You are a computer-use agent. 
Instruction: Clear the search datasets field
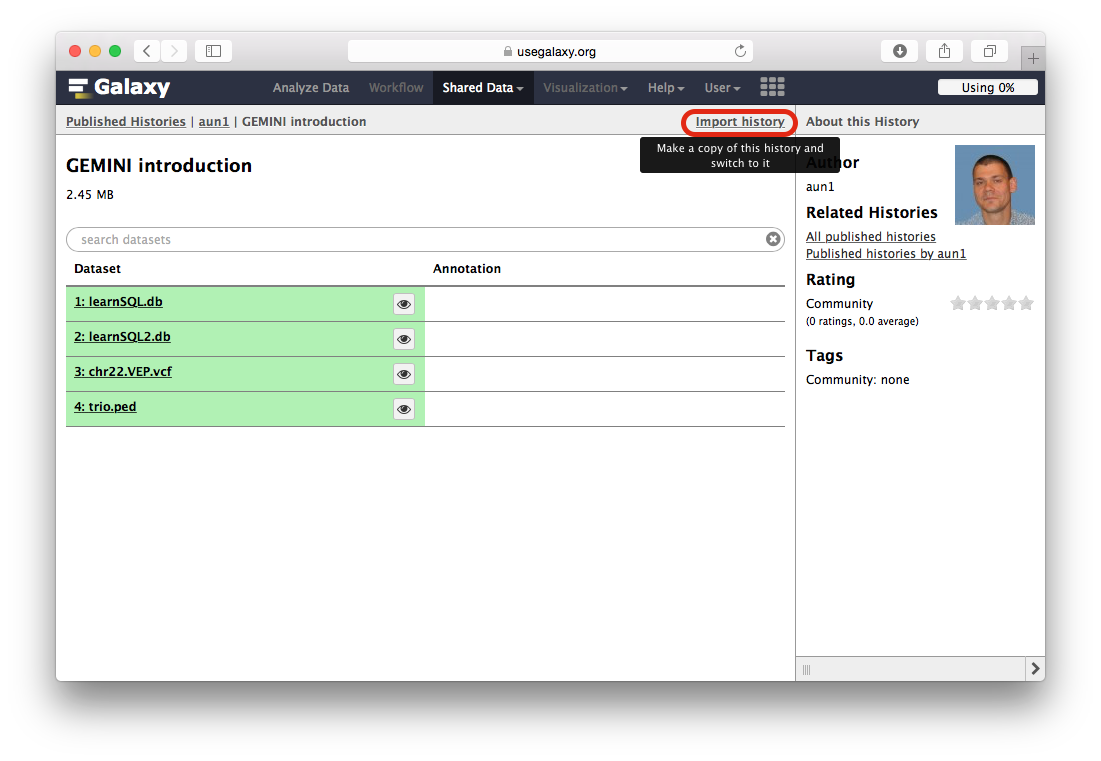click(x=773, y=239)
